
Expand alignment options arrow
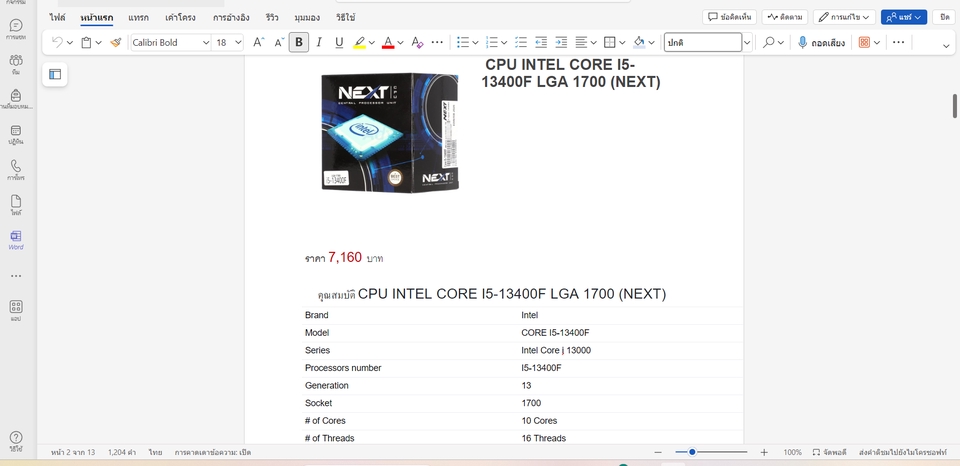click(x=593, y=43)
